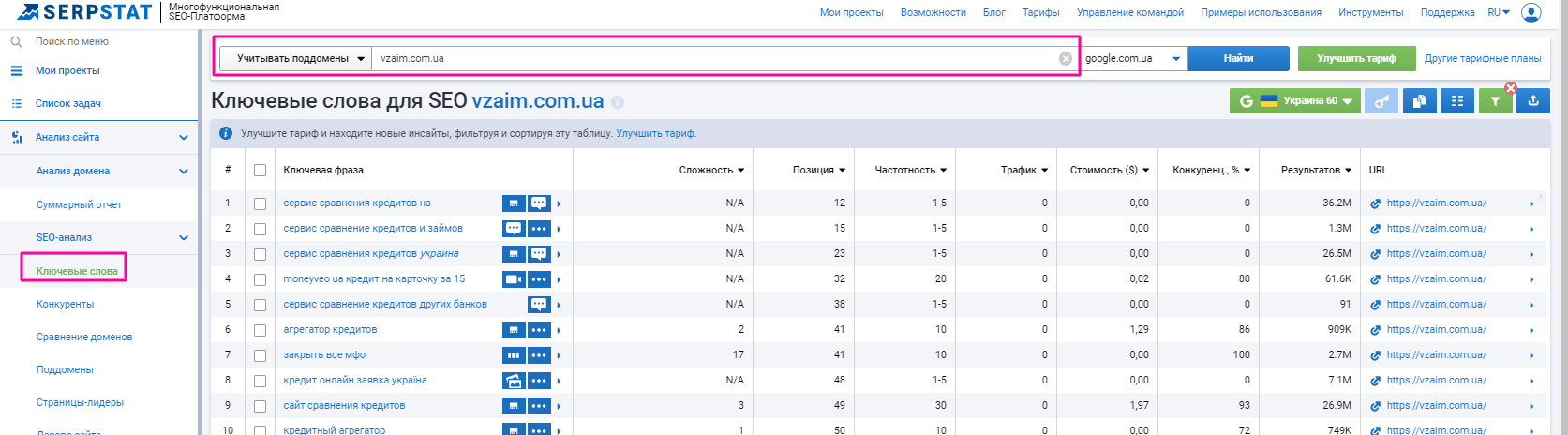Image resolution: width=1568 pixels, height=435 pixels.
Task: Open Поддомены in sidebar
Action: 65,369
